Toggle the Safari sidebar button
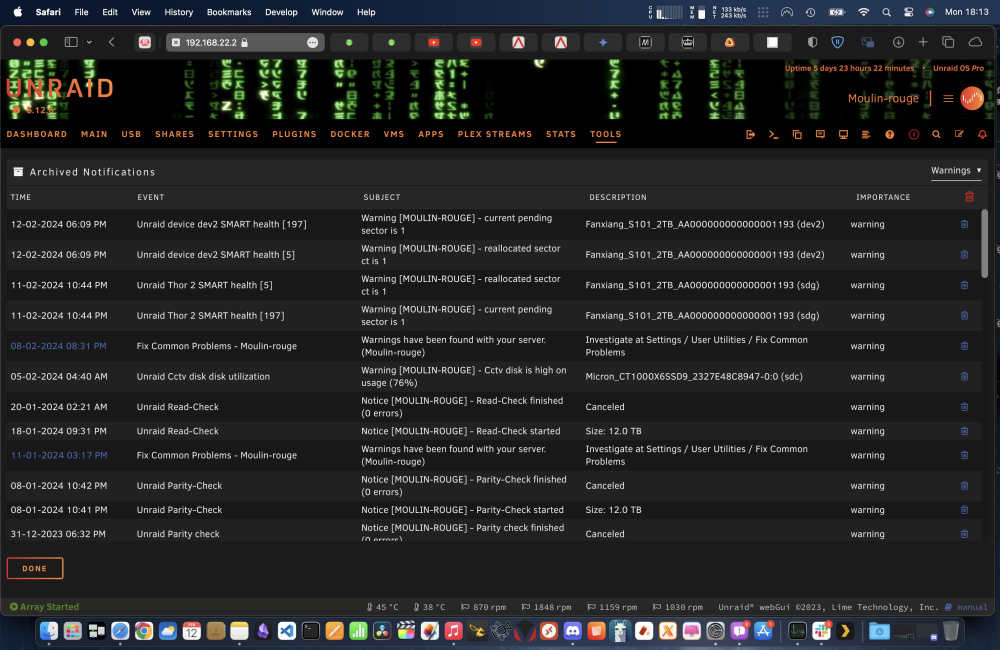Screen dimensions: 1000x650 (71, 42)
